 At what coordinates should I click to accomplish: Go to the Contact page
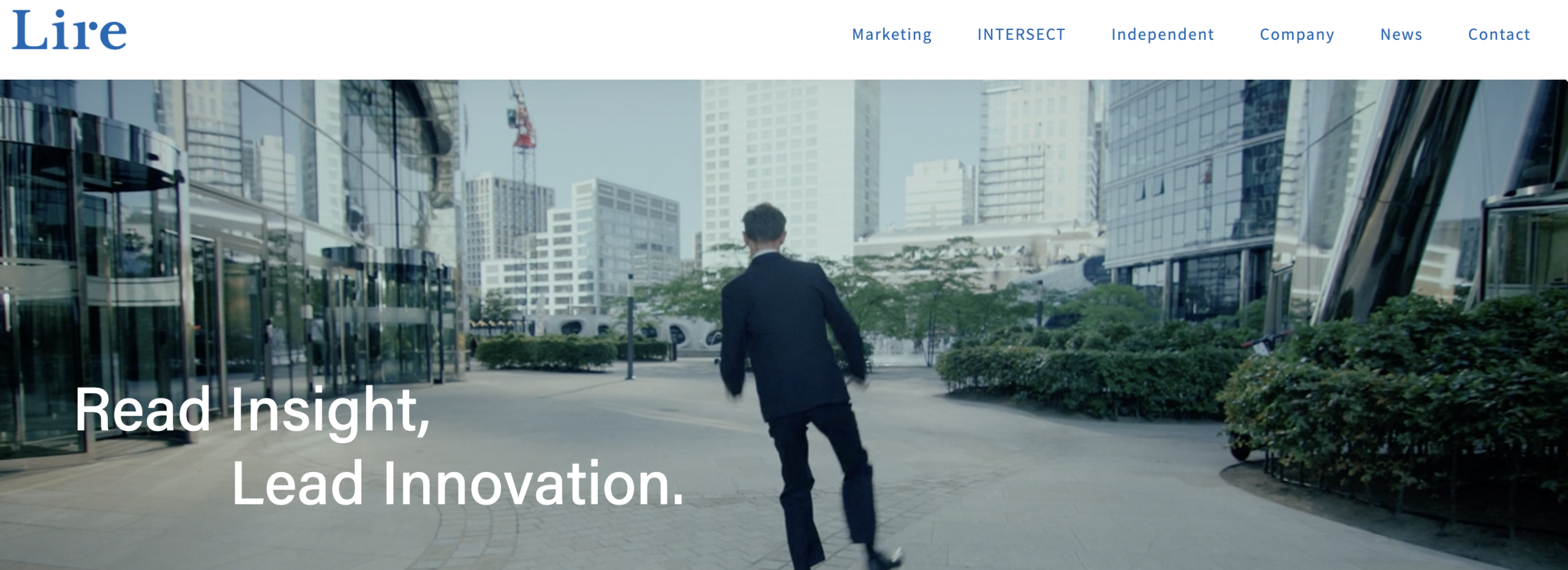point(1499,34)
